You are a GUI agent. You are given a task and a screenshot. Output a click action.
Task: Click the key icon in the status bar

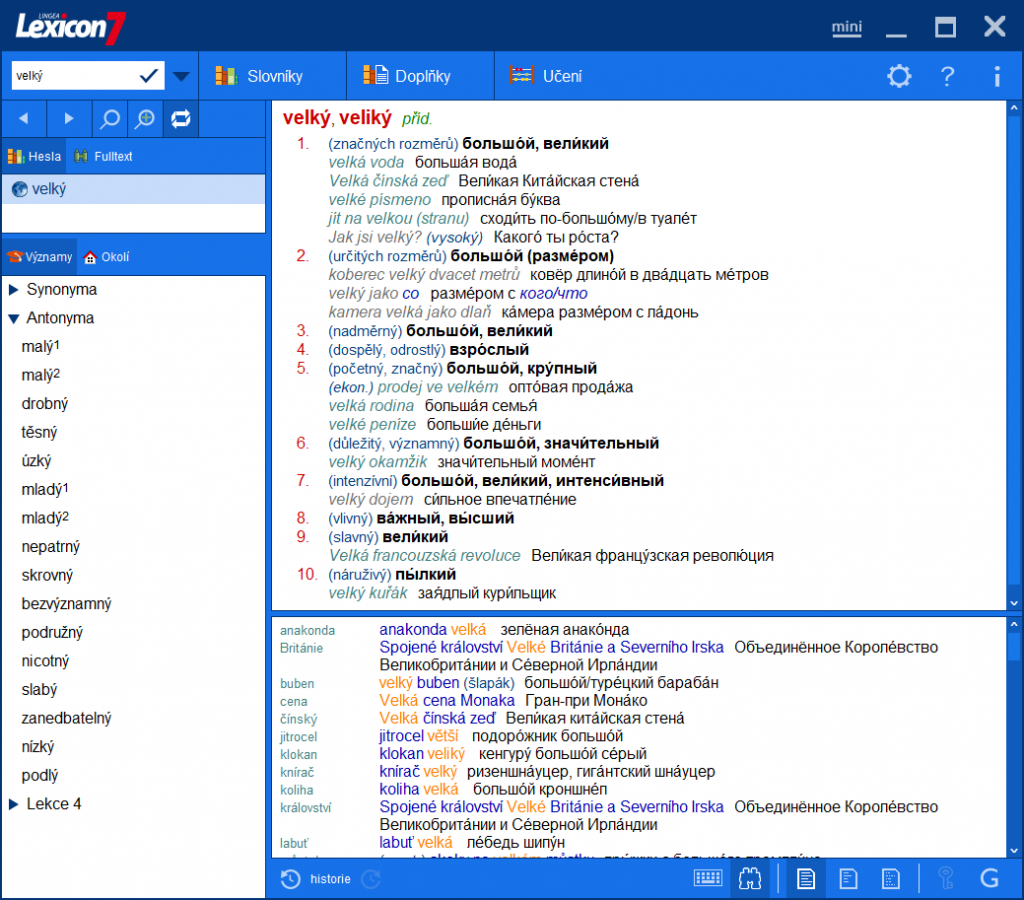pyautogui.click(x=946, y=877)
